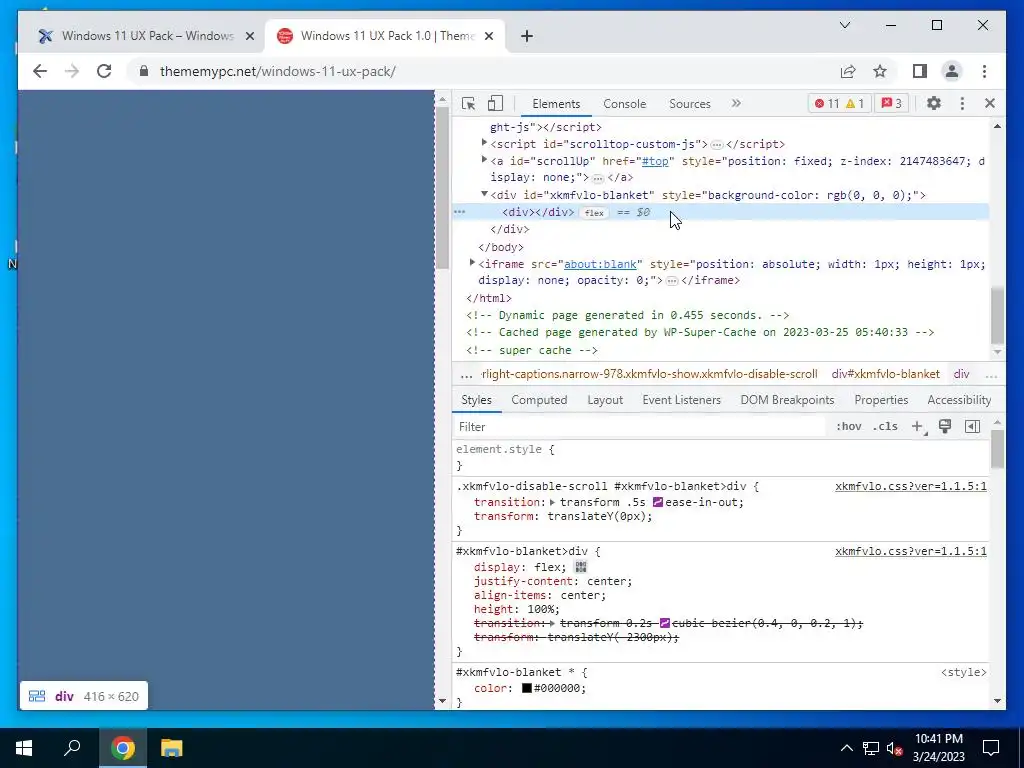Click the address bar URL
The image size is (1024, 768).
[278, 72]
